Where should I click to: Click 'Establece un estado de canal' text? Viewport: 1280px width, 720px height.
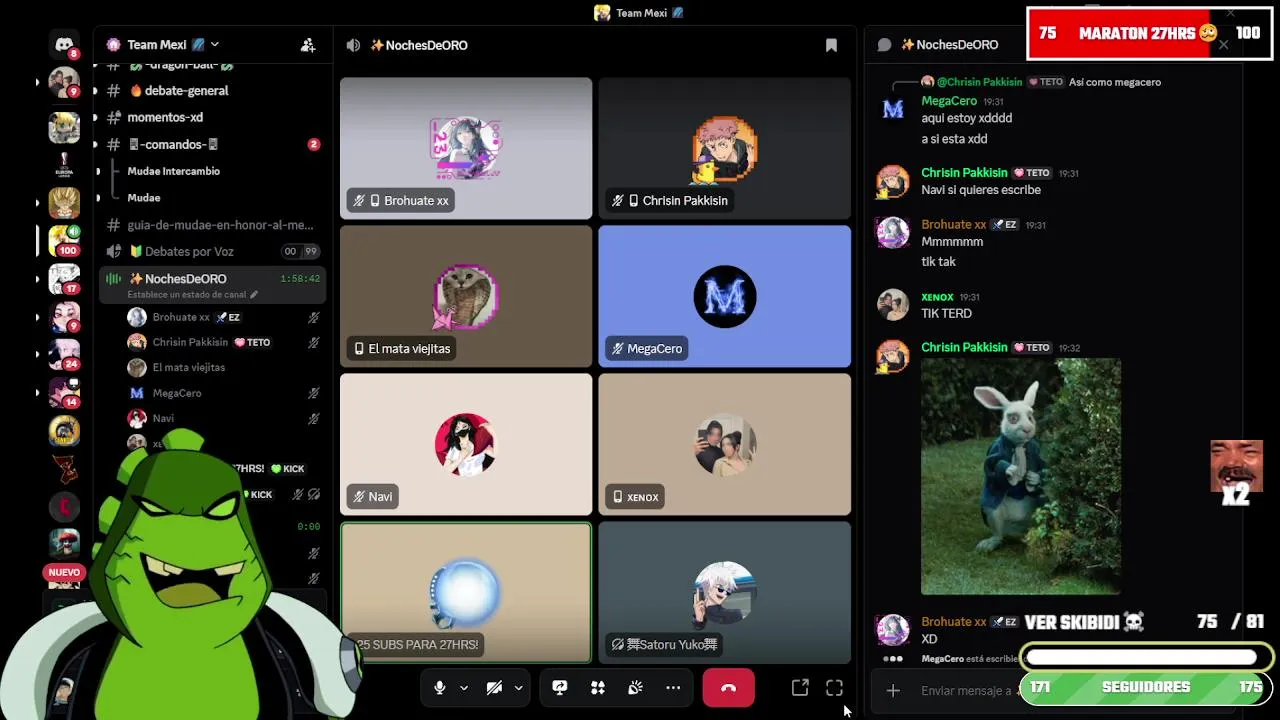tap(187, 295)
